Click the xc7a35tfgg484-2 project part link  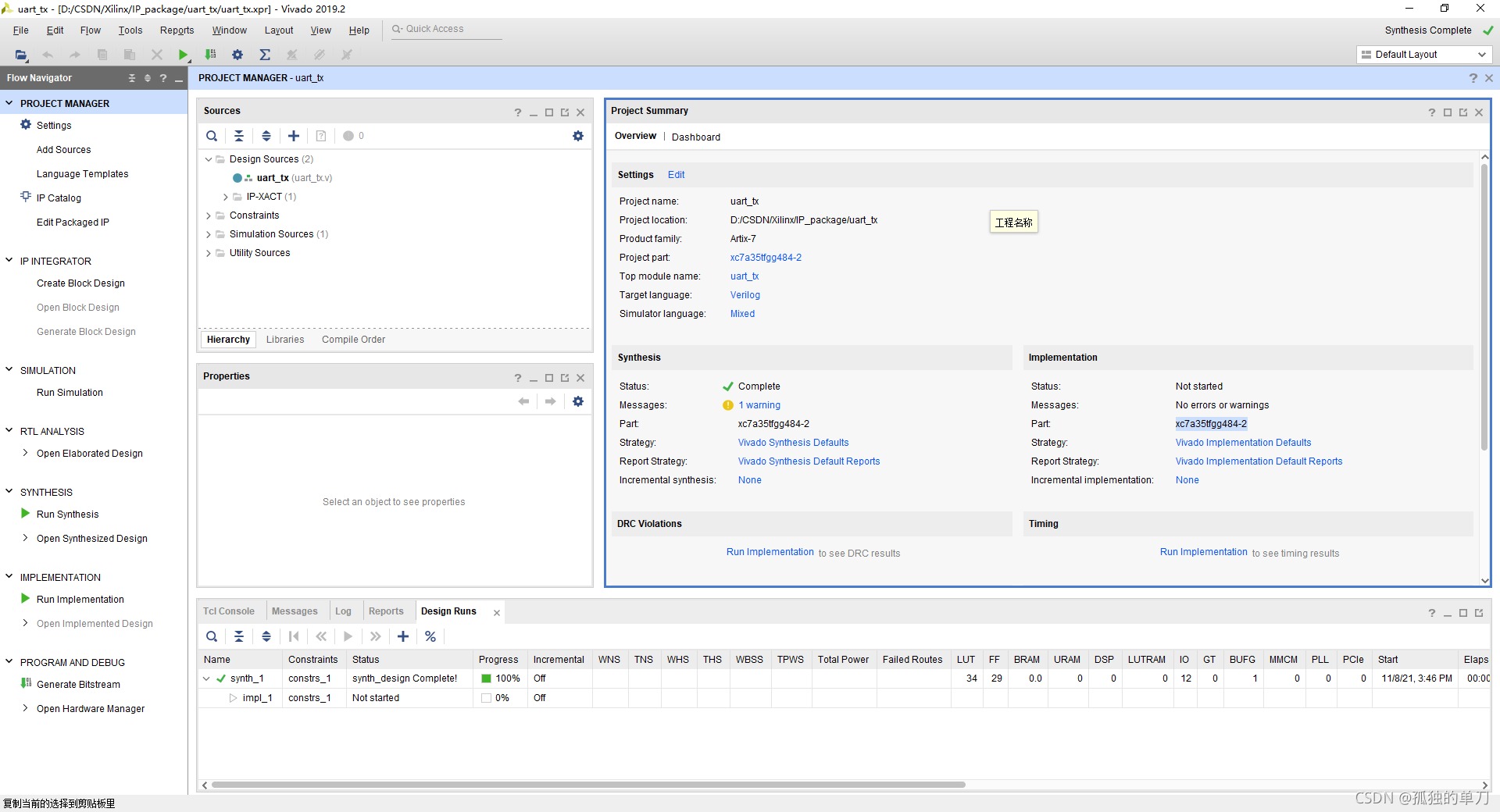(x=766, y=258)
